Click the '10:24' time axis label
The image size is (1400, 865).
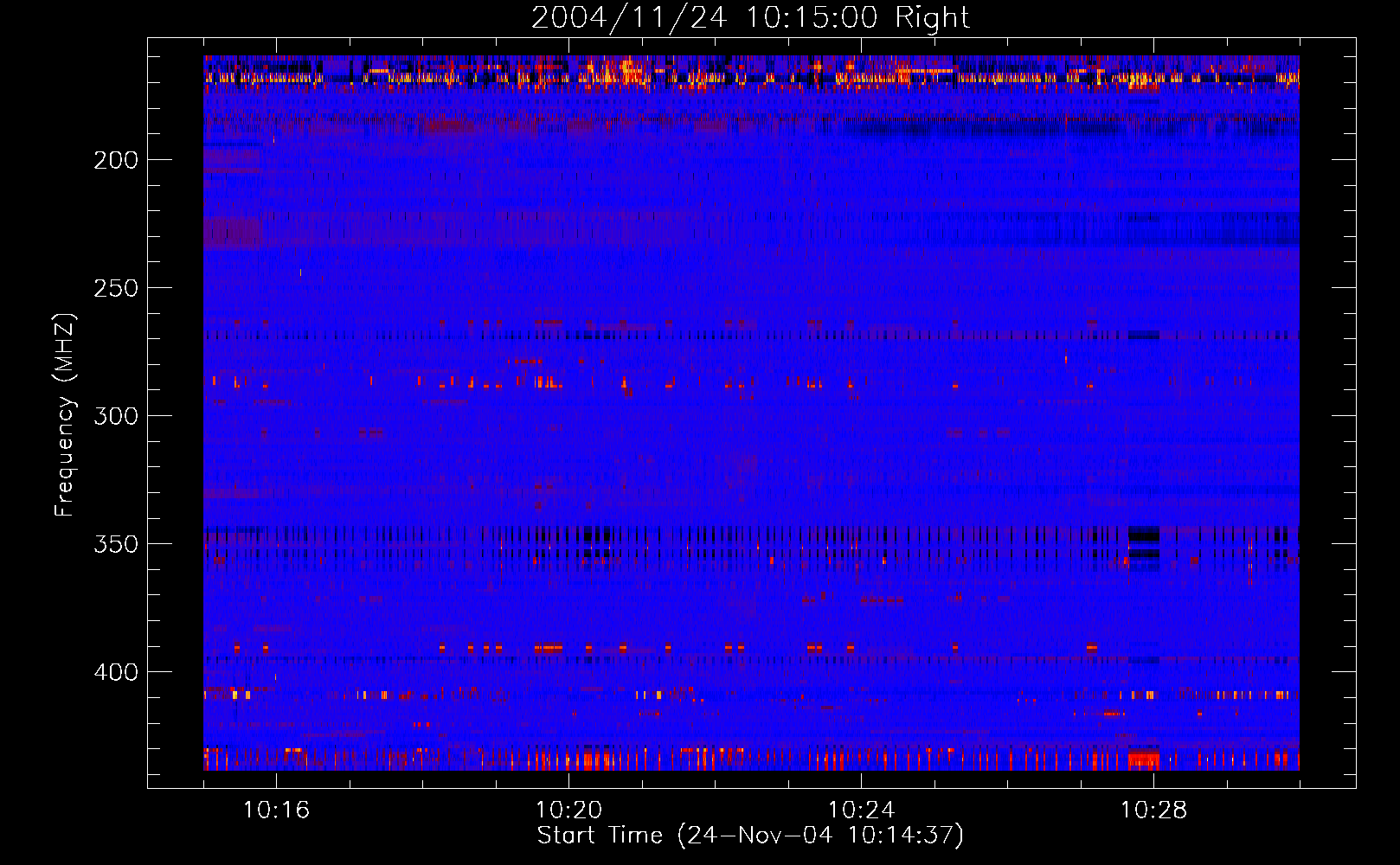click(861, 811)
